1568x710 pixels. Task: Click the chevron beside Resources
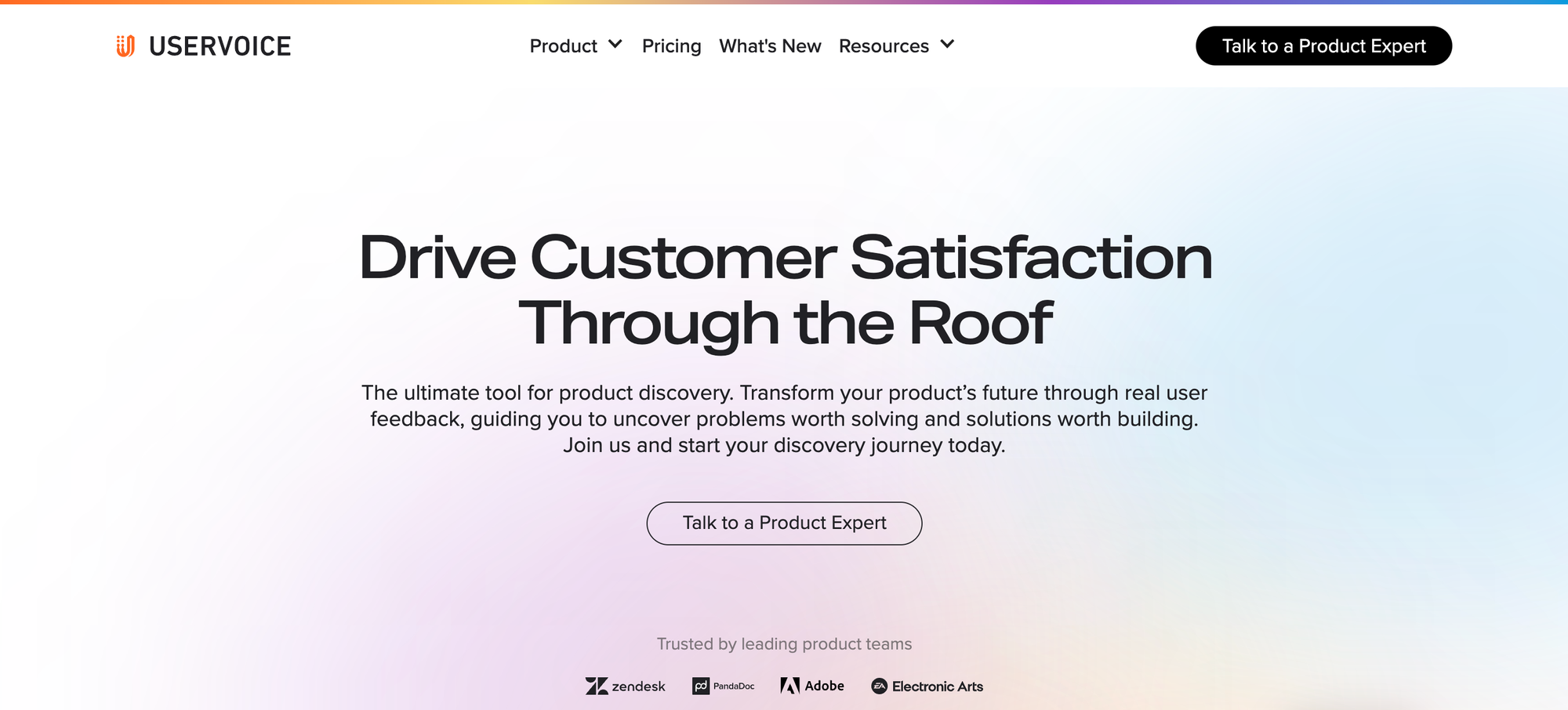pos(947,45)
